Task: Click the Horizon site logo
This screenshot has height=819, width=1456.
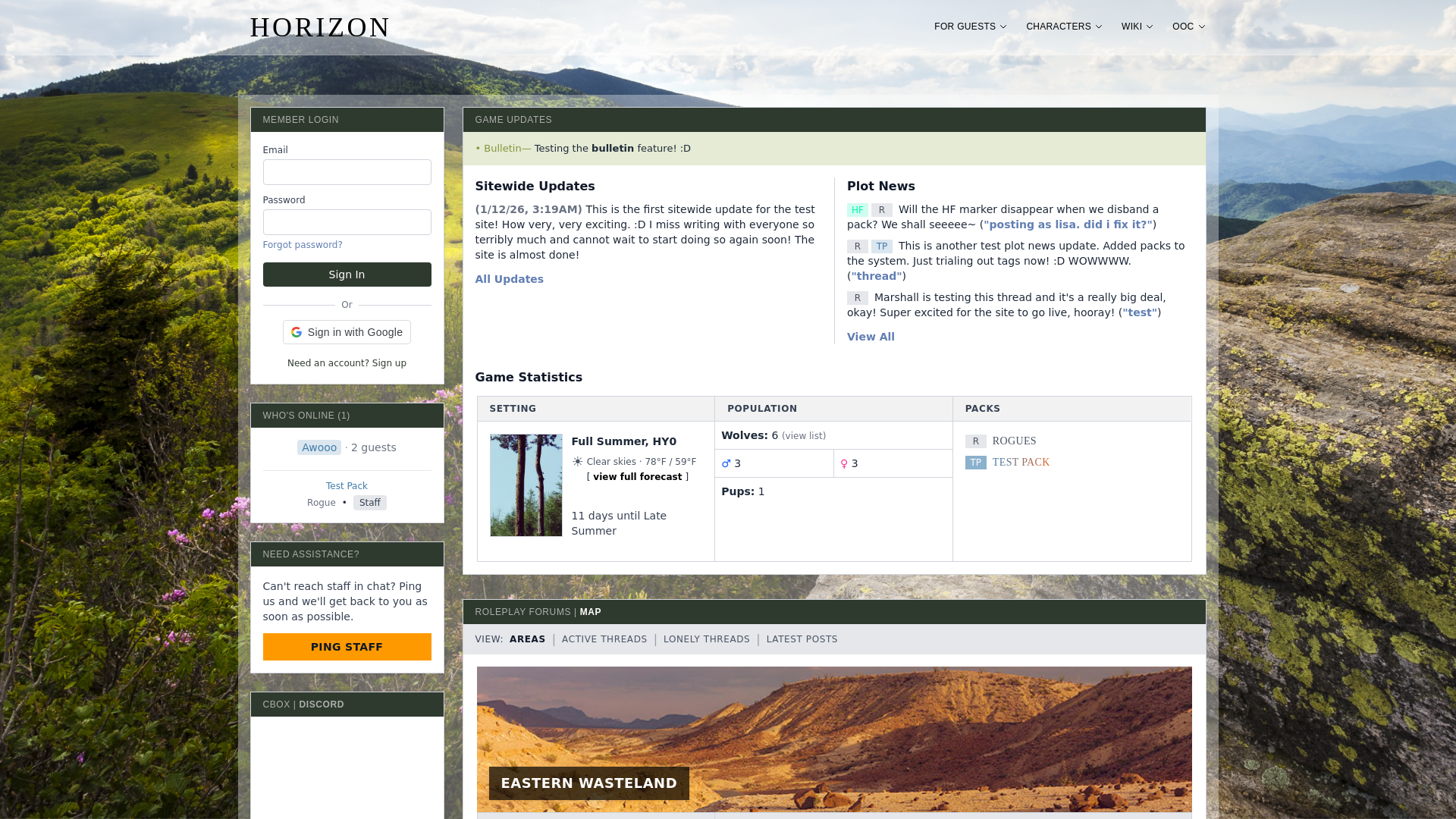Action: point(320,27)
